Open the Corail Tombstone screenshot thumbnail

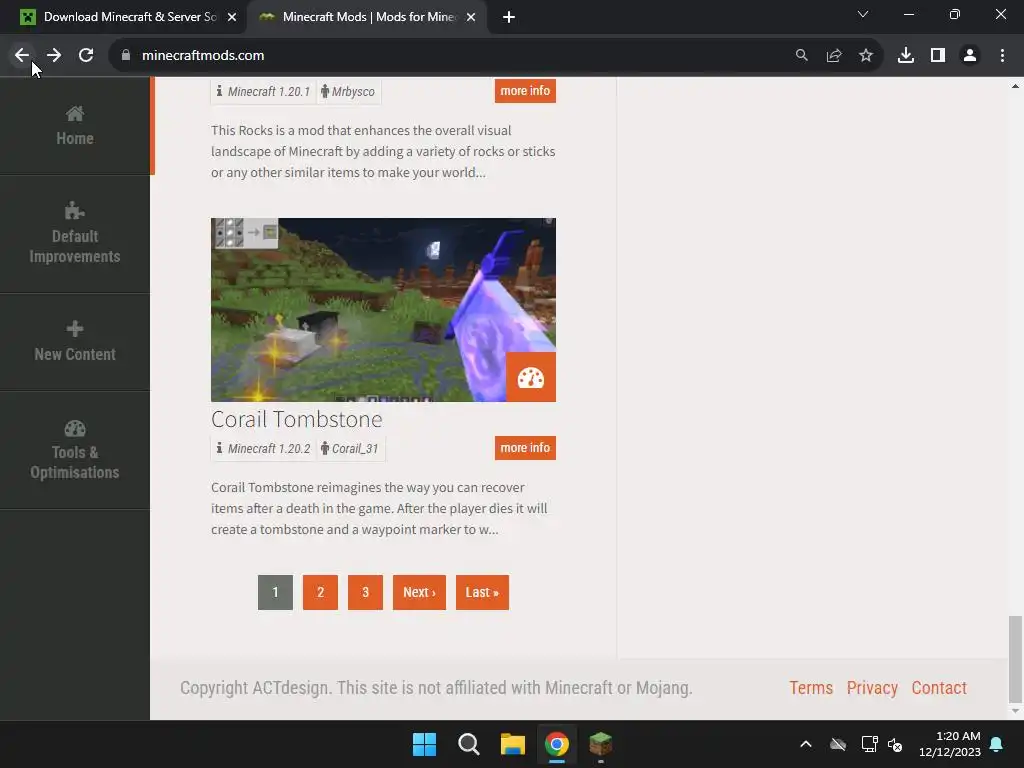click(x=383, y=310)
